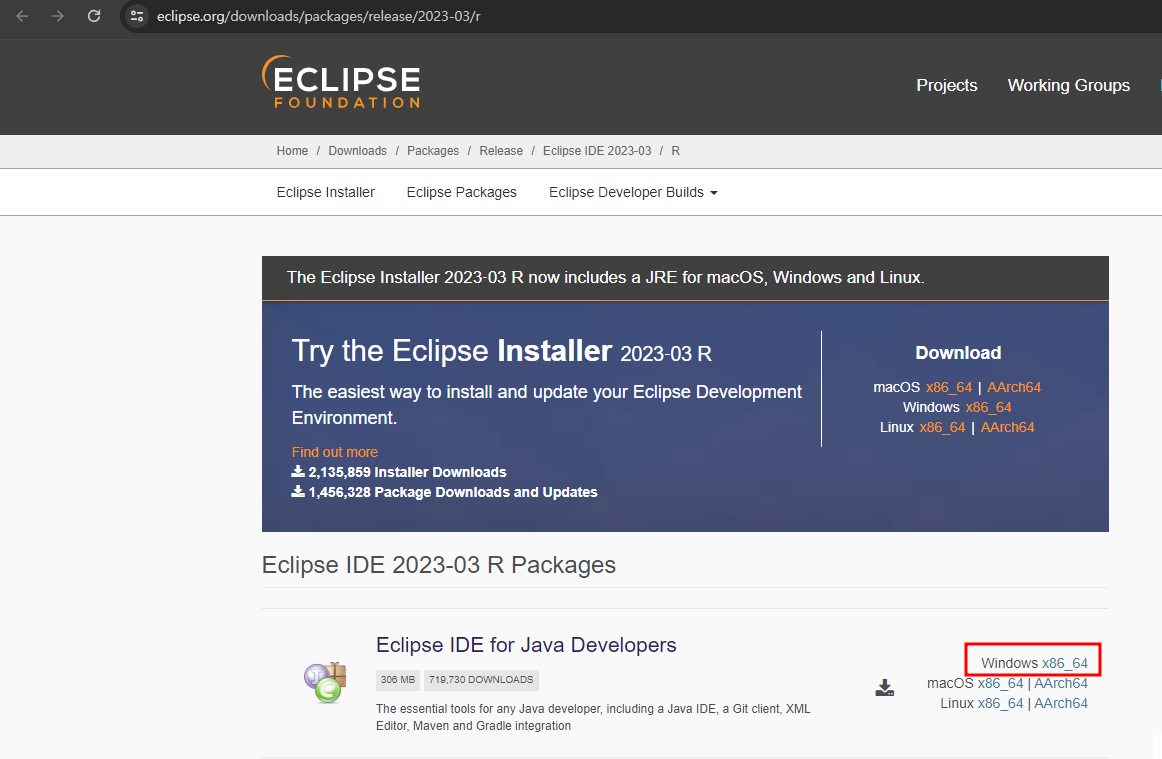Click the download icon beside Java Developers package

click(885, 687)
